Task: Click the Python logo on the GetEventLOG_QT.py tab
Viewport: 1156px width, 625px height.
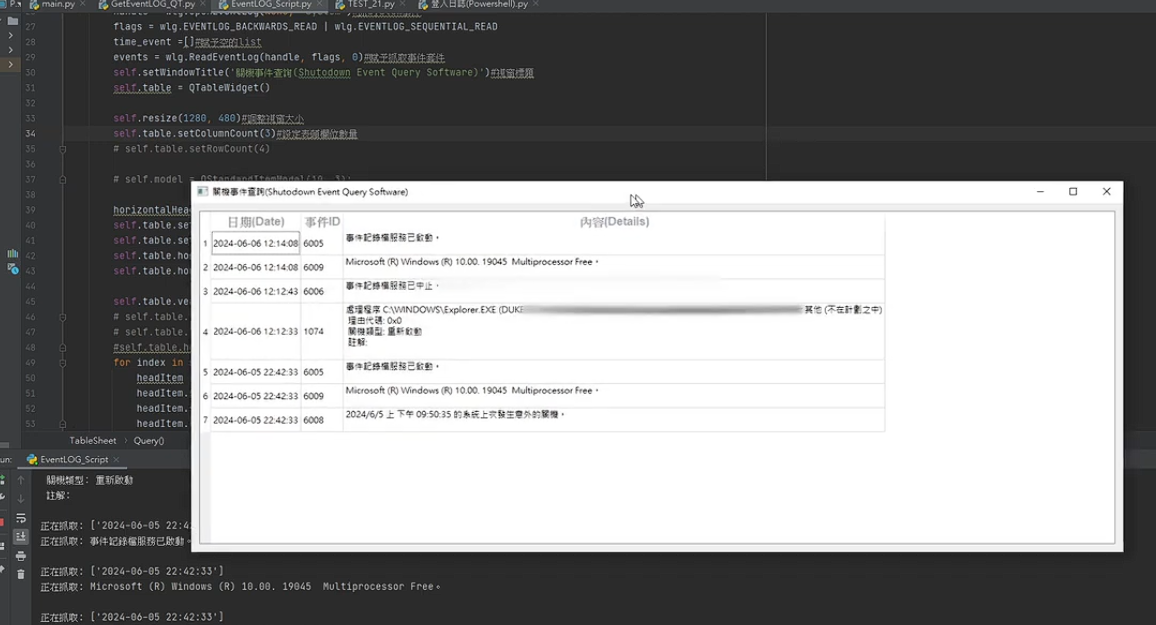Action: pos(103,4)
